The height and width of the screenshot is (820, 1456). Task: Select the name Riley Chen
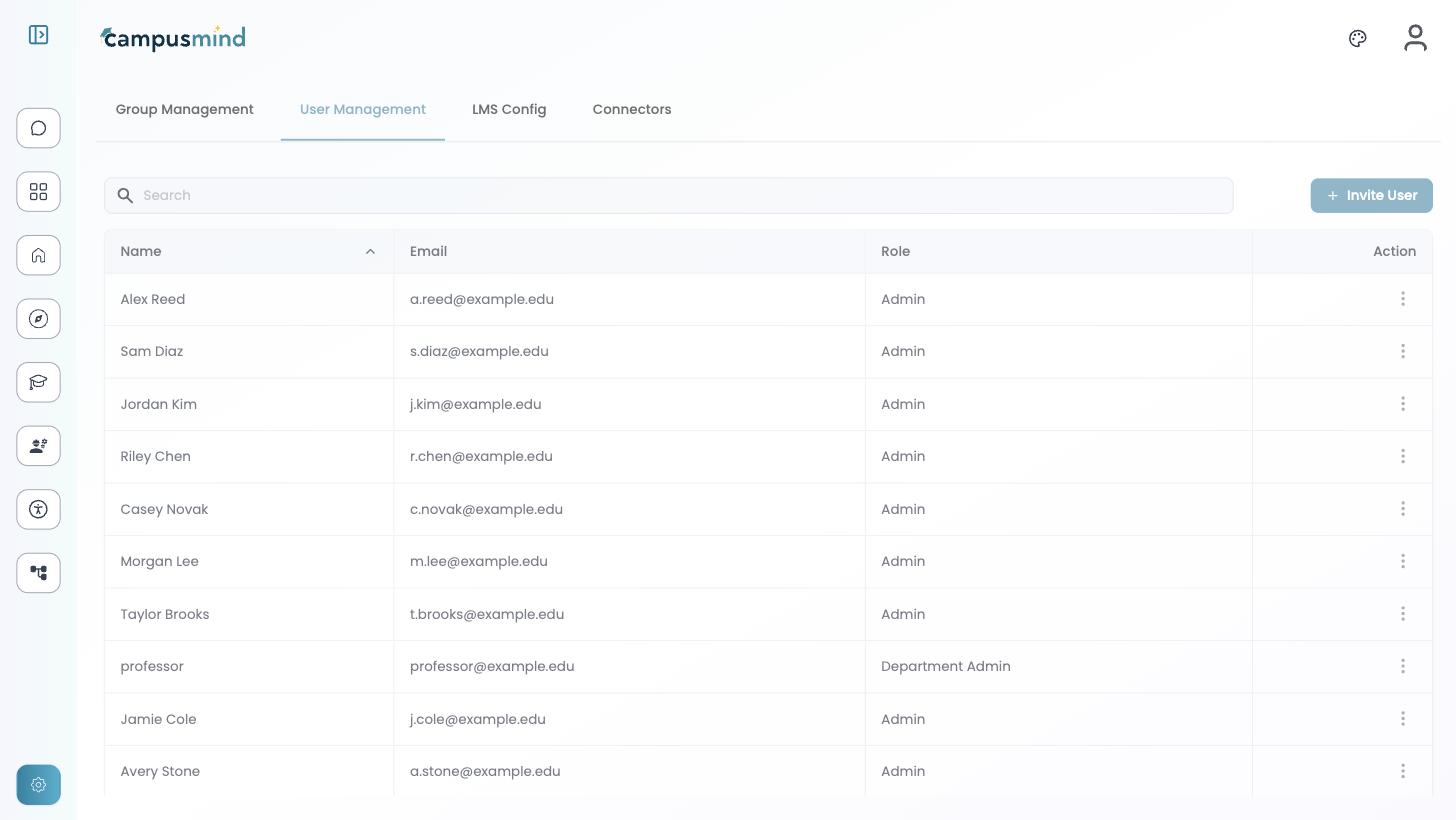pos(155,456)
